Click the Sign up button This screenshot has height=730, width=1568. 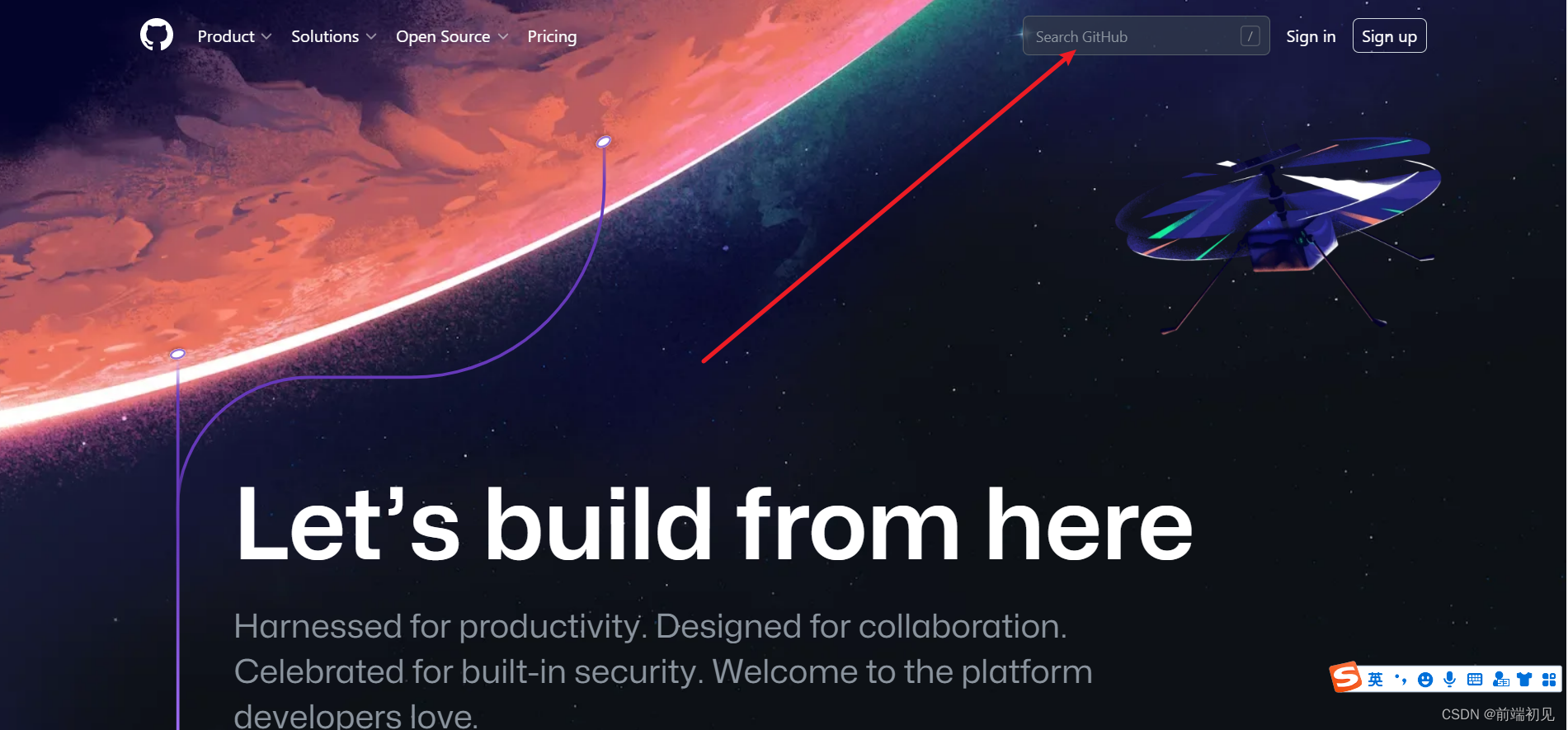point(1389,36)
